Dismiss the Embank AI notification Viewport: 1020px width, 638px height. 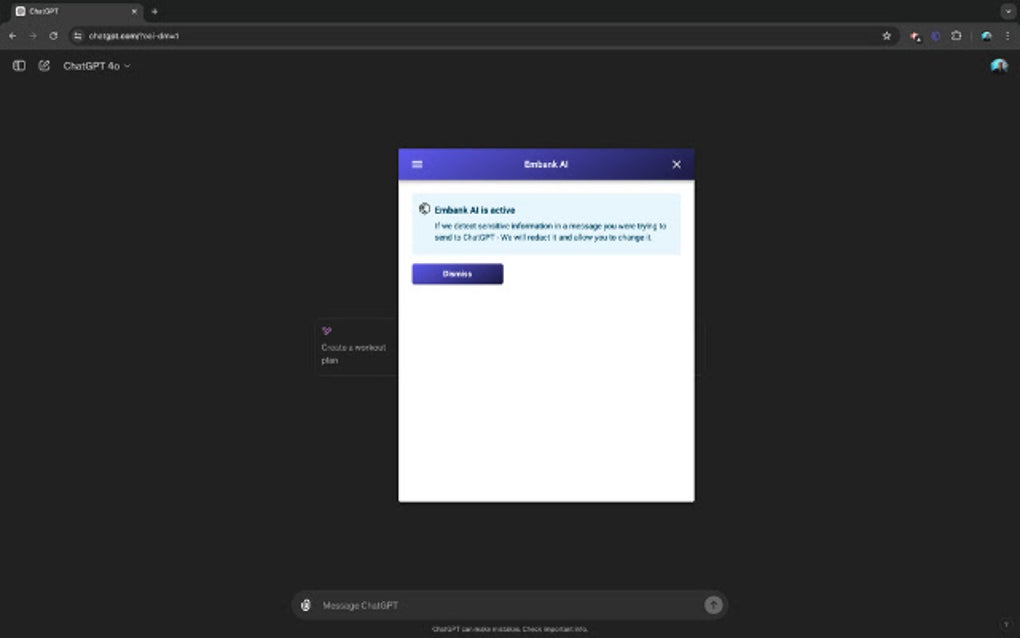457,273
